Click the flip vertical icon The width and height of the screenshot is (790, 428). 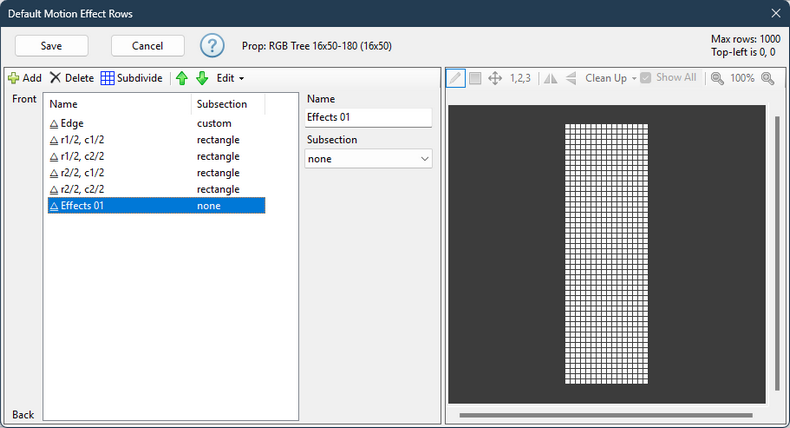click(571, 78)
